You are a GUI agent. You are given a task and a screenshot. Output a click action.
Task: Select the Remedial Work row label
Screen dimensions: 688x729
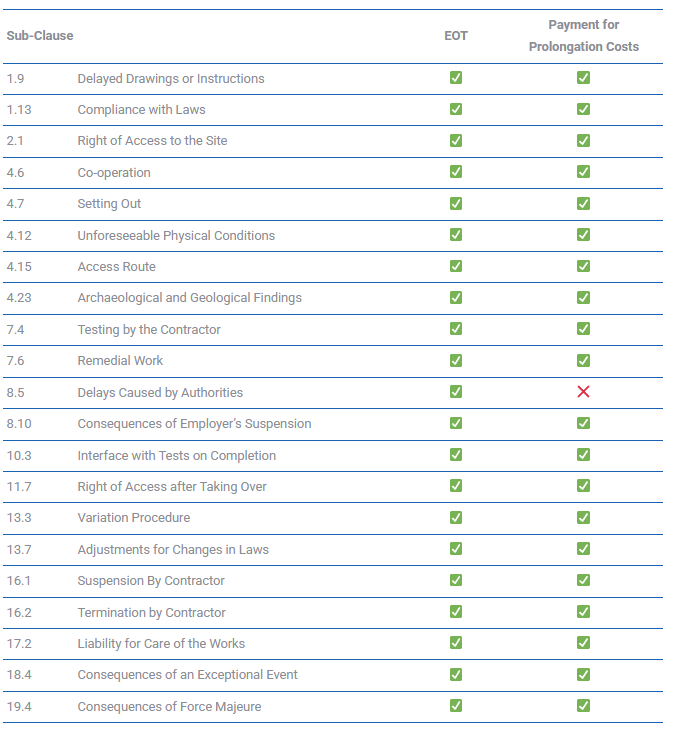[x=120, y=361]
